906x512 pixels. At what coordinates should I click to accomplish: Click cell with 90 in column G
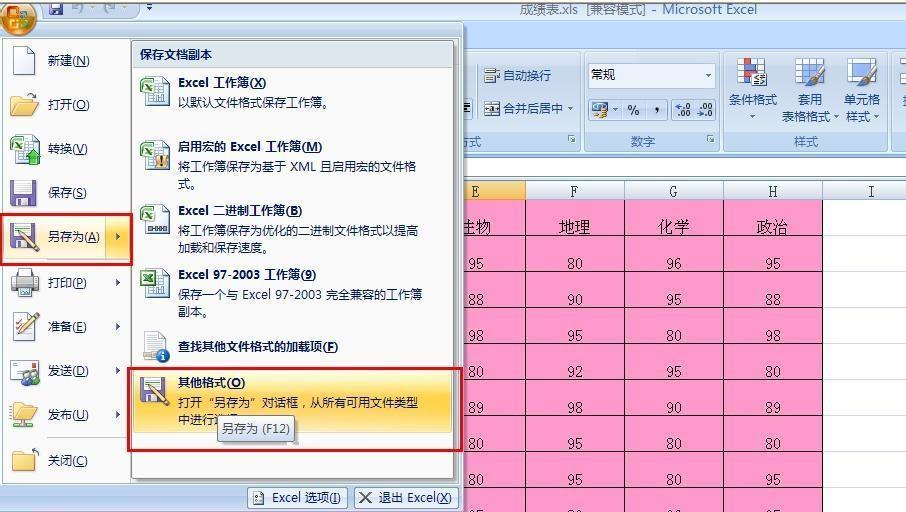coord(674,399)
